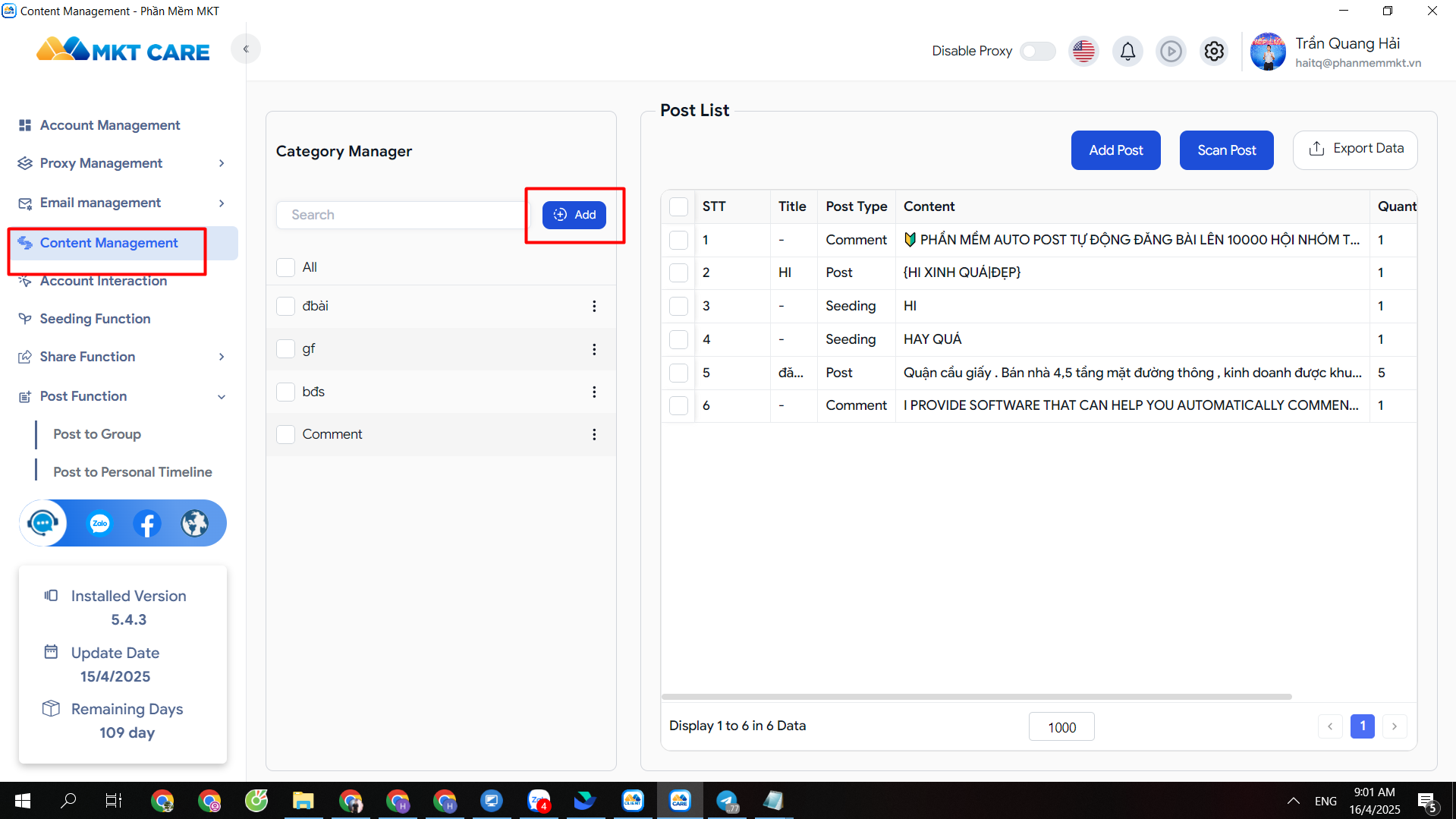Click the play tutorial icon in header
Screen dimensions: 1456x819
(1171, 52)
